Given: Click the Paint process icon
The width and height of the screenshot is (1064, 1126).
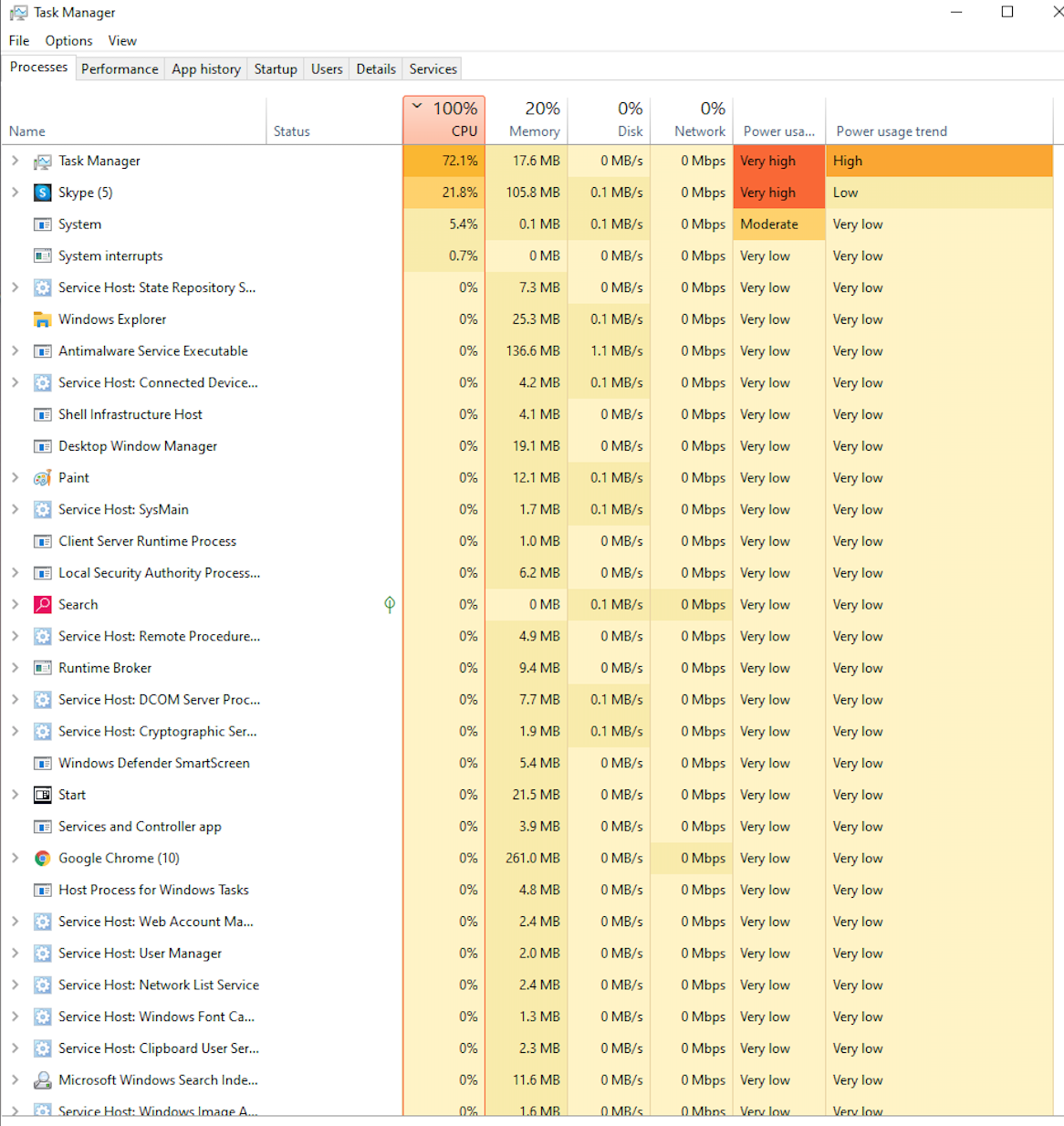Looking at the screenshot, I should coord(42,478).
